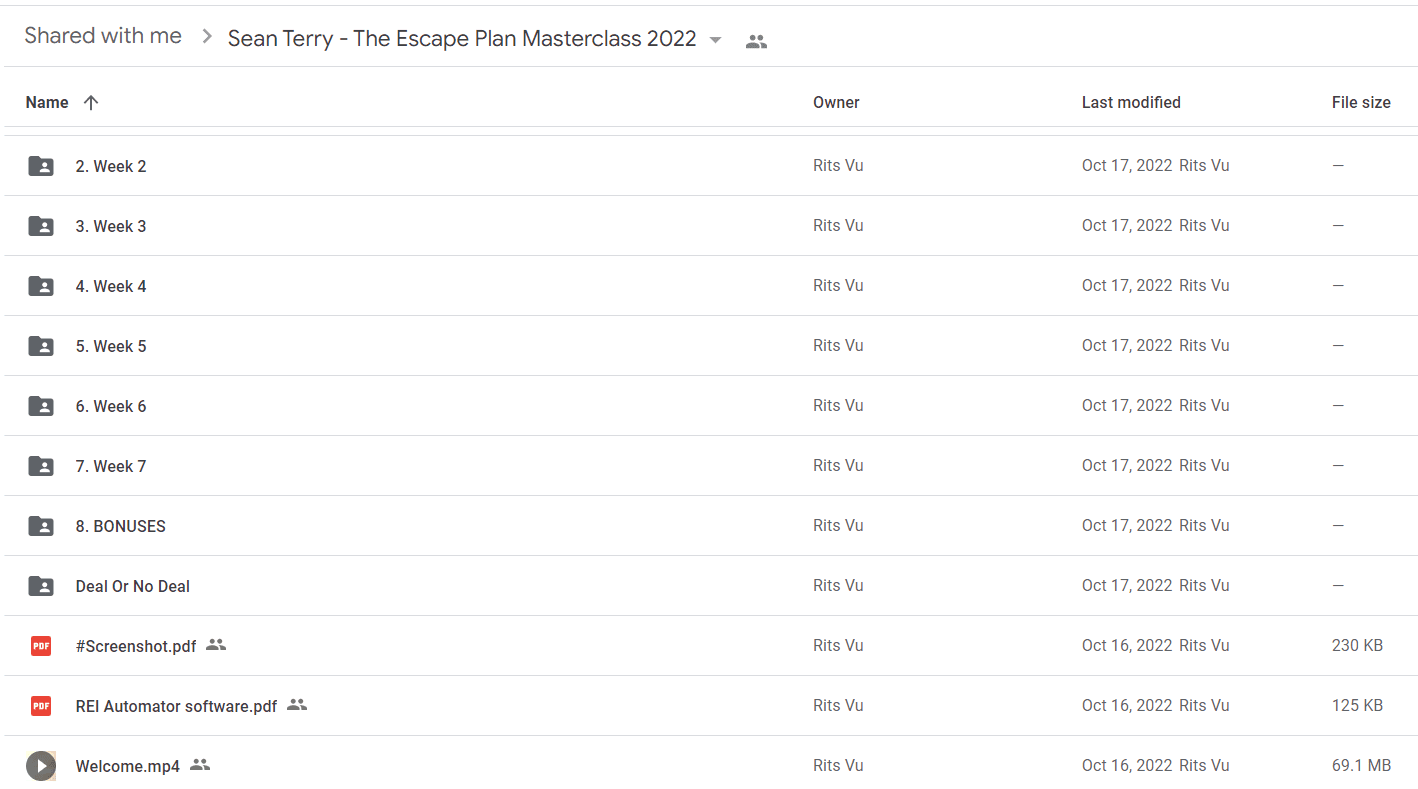Select the 7. Week 7 folder name
This screenshot has height=789, width=1418.
(x=111, y=466)
